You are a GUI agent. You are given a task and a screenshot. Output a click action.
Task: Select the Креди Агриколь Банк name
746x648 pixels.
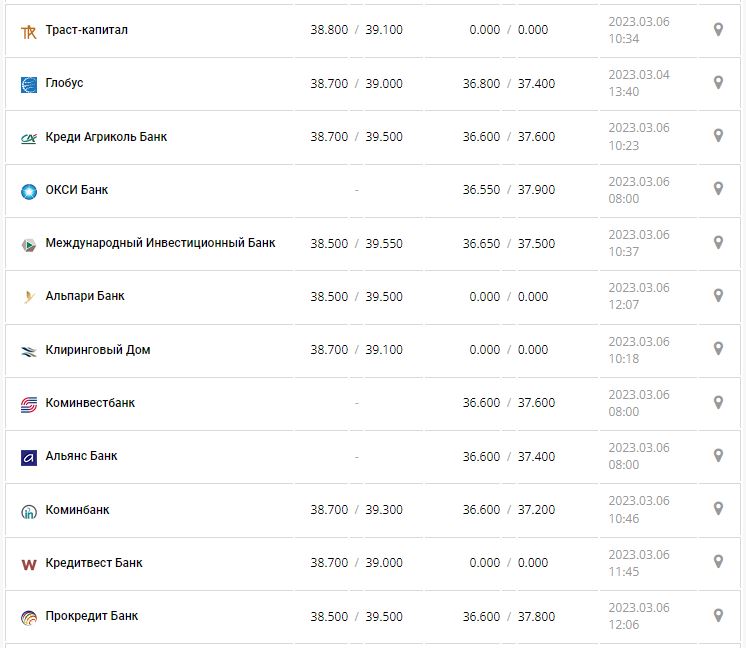(x=106, y=136)
